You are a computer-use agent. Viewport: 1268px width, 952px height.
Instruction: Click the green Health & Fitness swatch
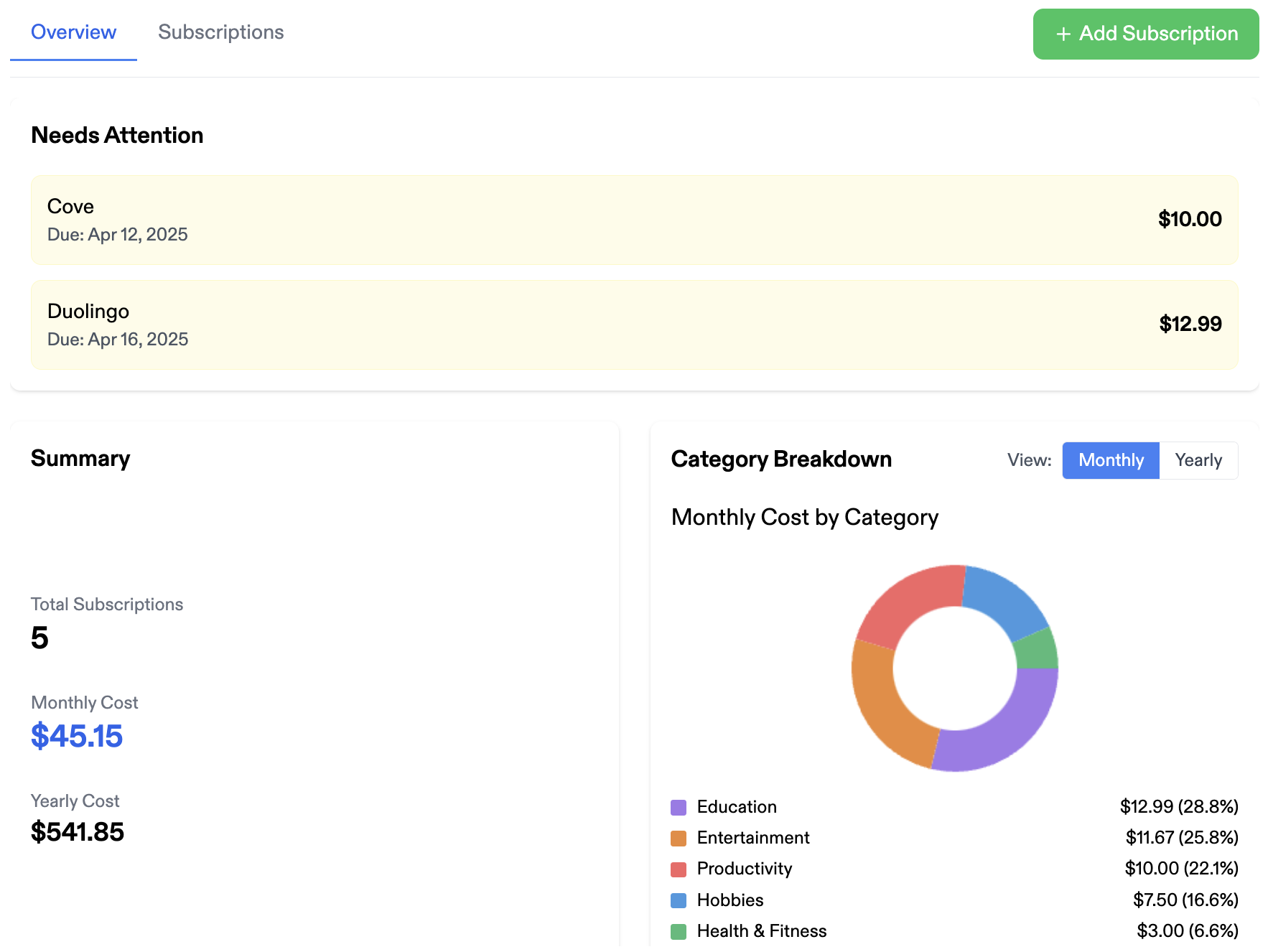(679, 931)
